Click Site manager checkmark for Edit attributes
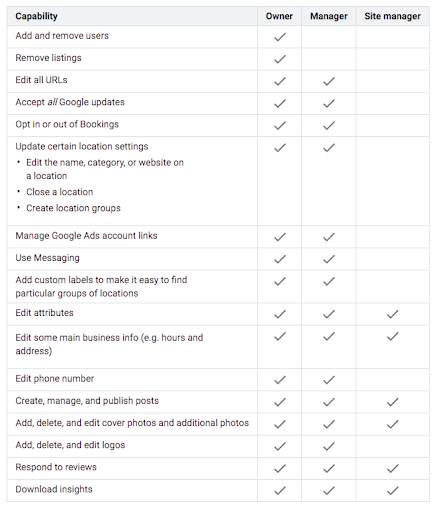445x512 pixels. (392, 314)
